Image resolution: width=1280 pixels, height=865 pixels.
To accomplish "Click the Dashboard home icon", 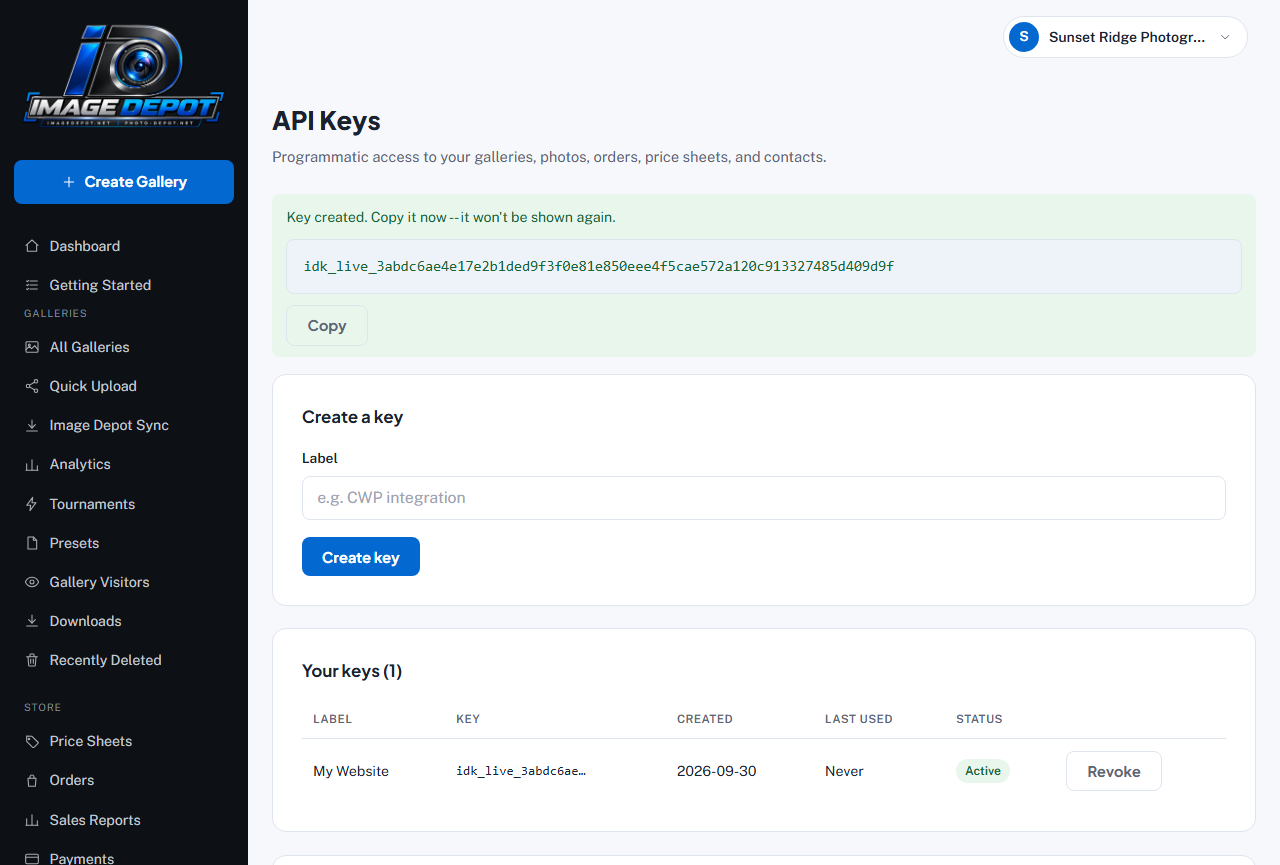I will click(32, 246).
